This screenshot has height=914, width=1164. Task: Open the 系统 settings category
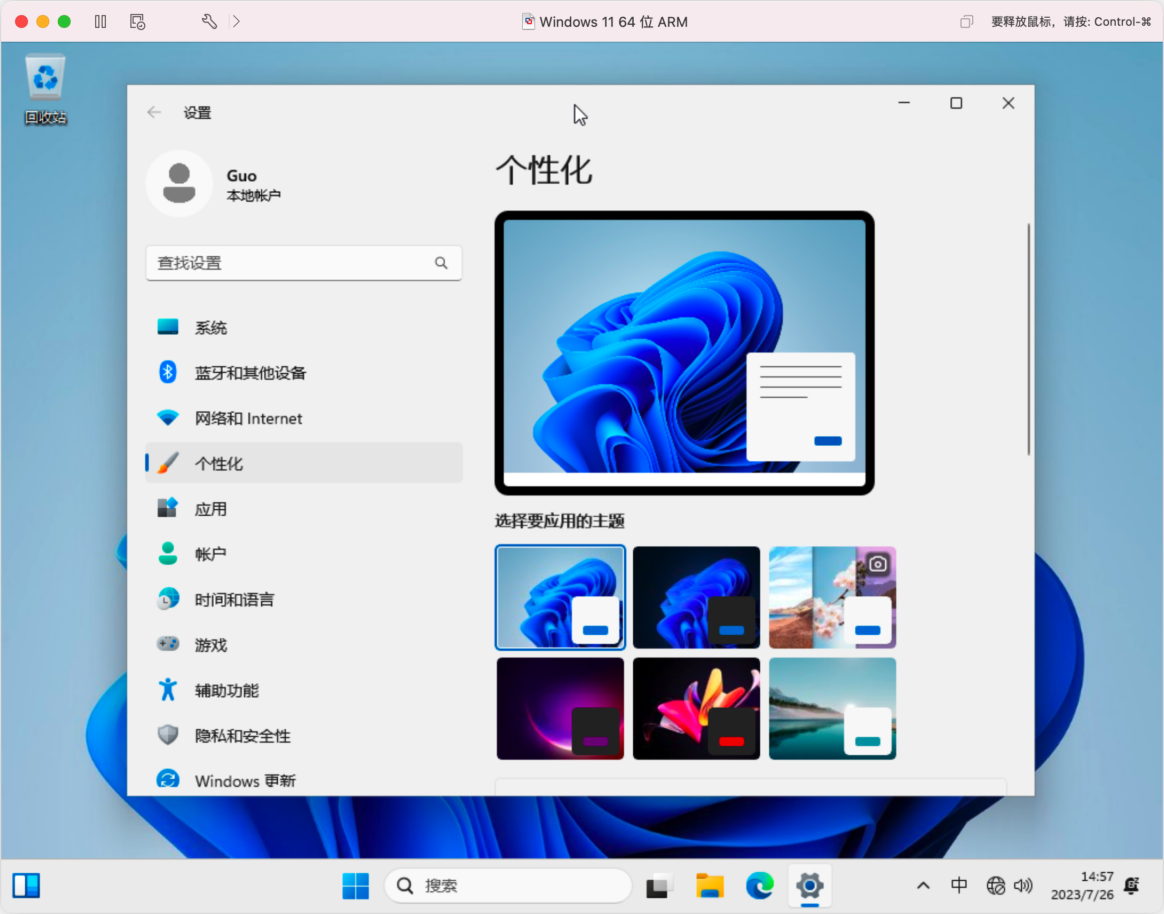pos(304,327)
